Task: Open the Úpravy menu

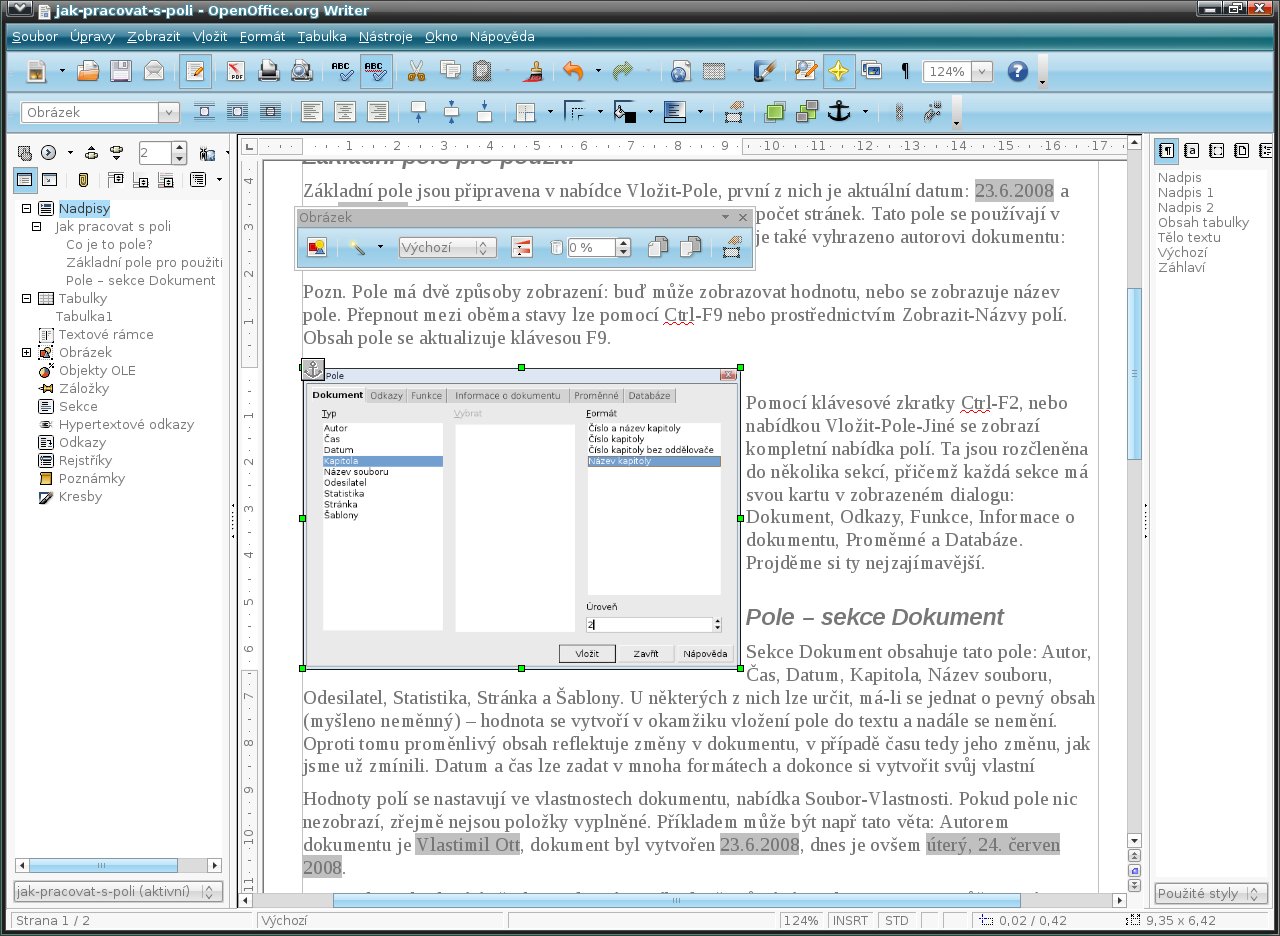Action: click(92, 37)
